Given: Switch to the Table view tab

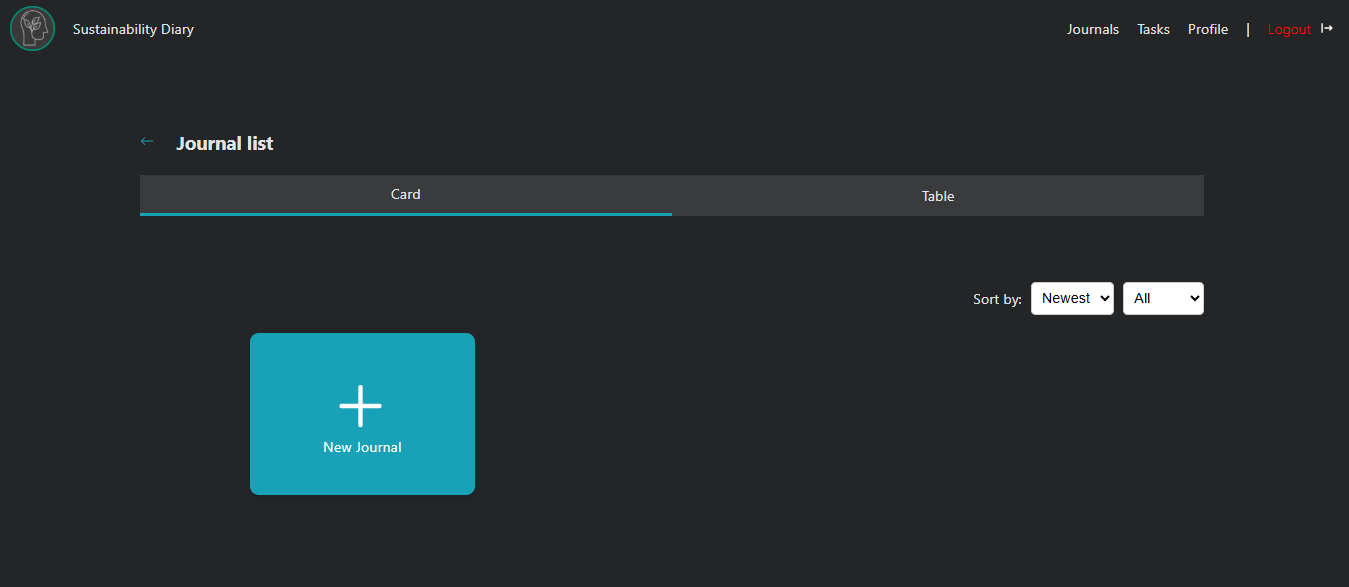Looking at the screenshot, I should (937, 196).
